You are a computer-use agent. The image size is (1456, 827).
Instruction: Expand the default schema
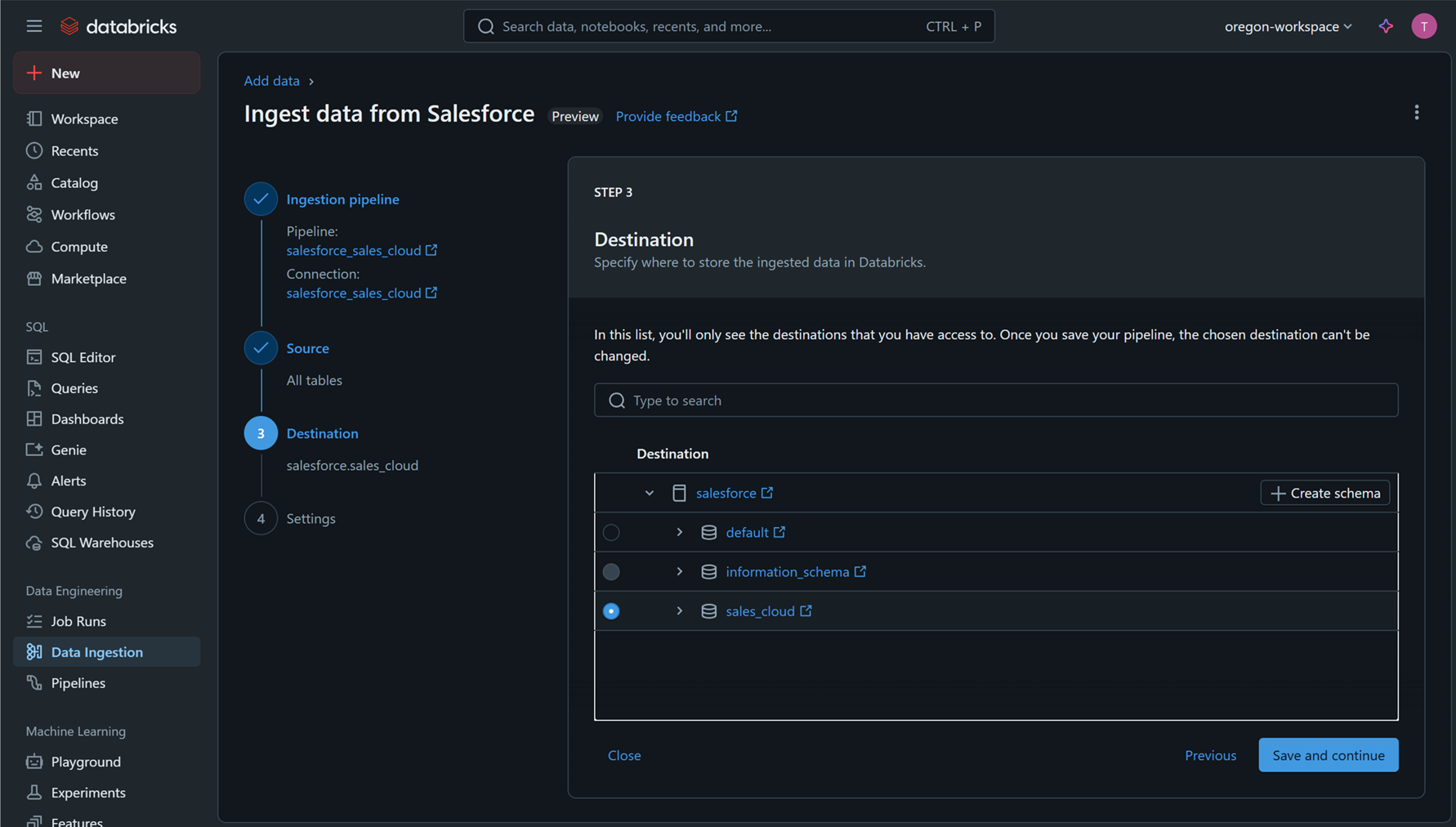(679, 532)
